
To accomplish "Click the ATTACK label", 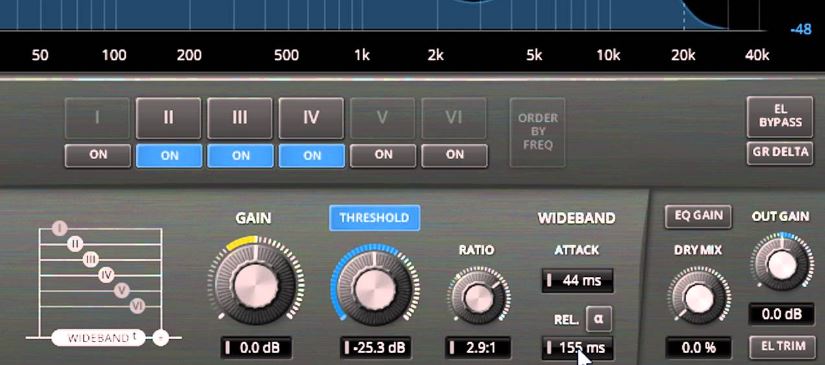I will [577, 250].
